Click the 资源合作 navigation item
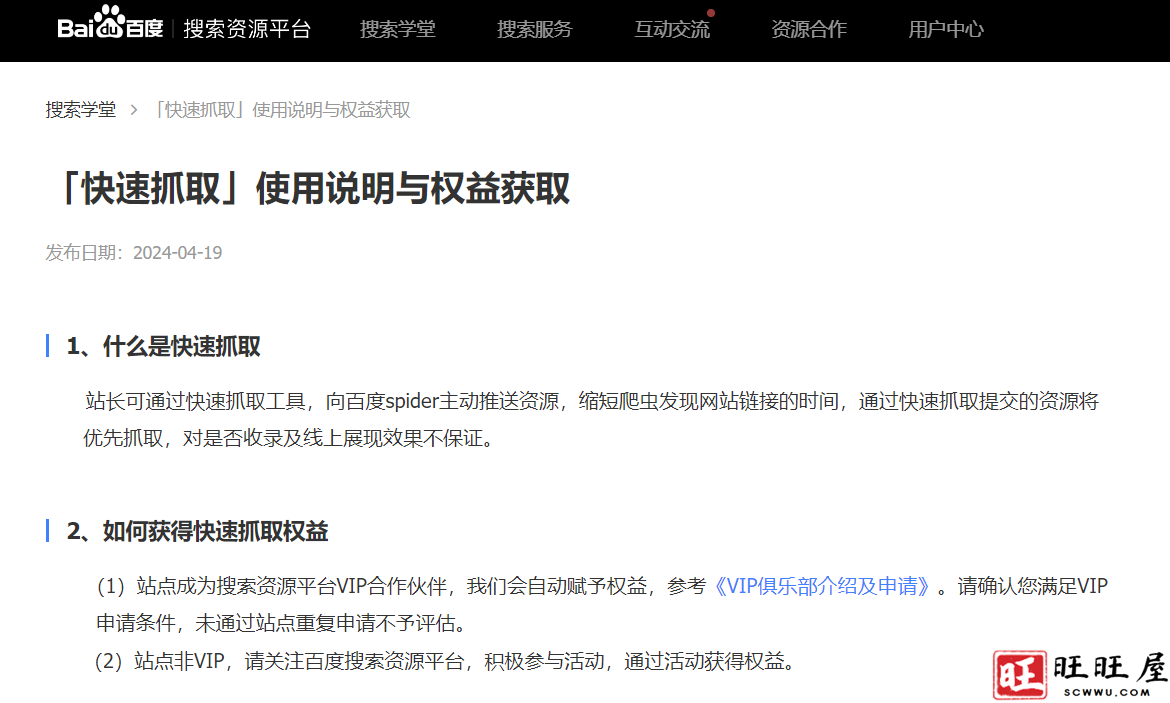The width and height of the screenshot is (1170, 703). pyautogui.click(x=809, y=30)
